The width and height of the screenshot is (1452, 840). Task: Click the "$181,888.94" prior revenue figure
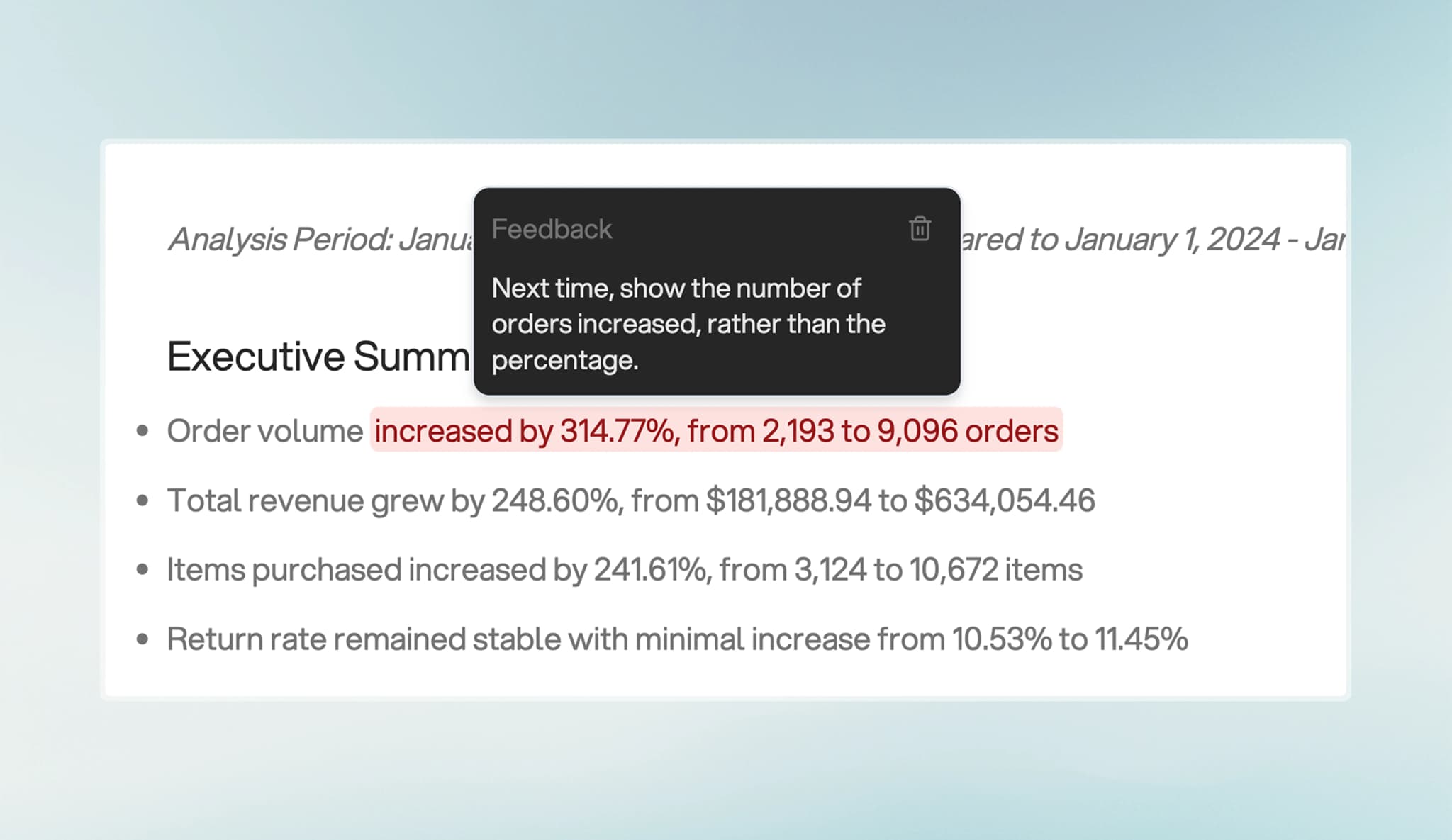click(788, 500)
